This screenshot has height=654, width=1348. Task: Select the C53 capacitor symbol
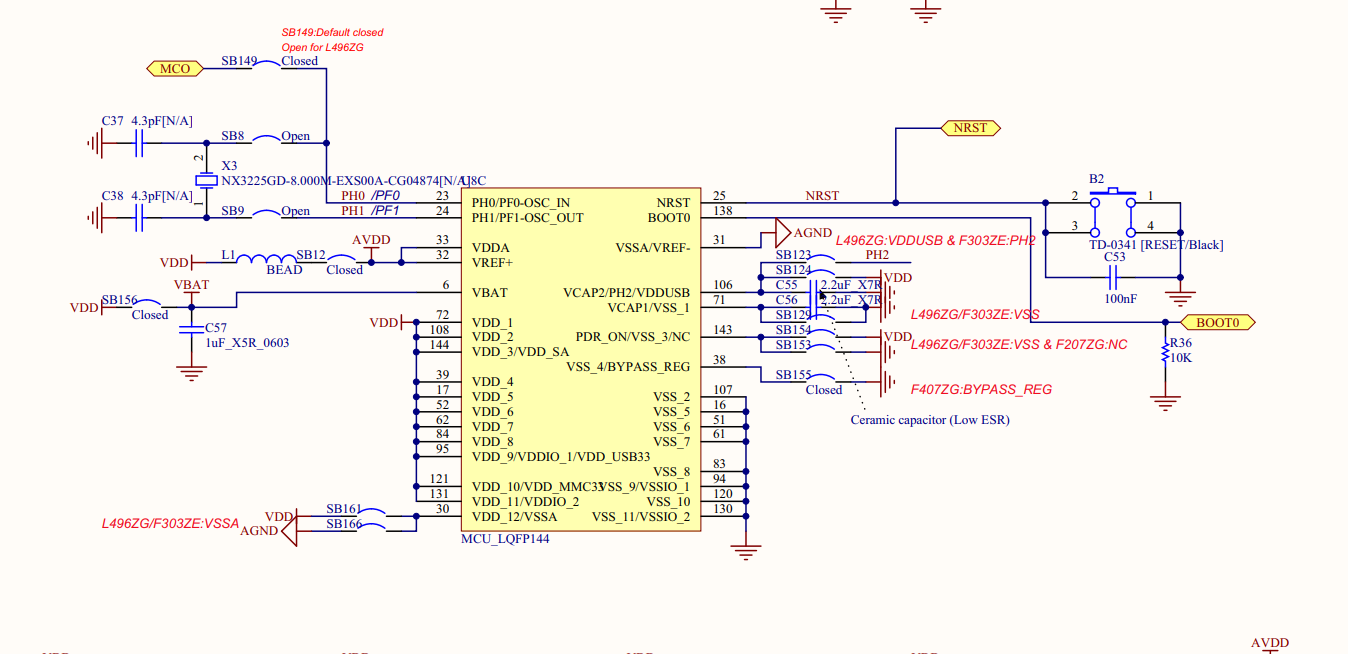(1112, 277)
